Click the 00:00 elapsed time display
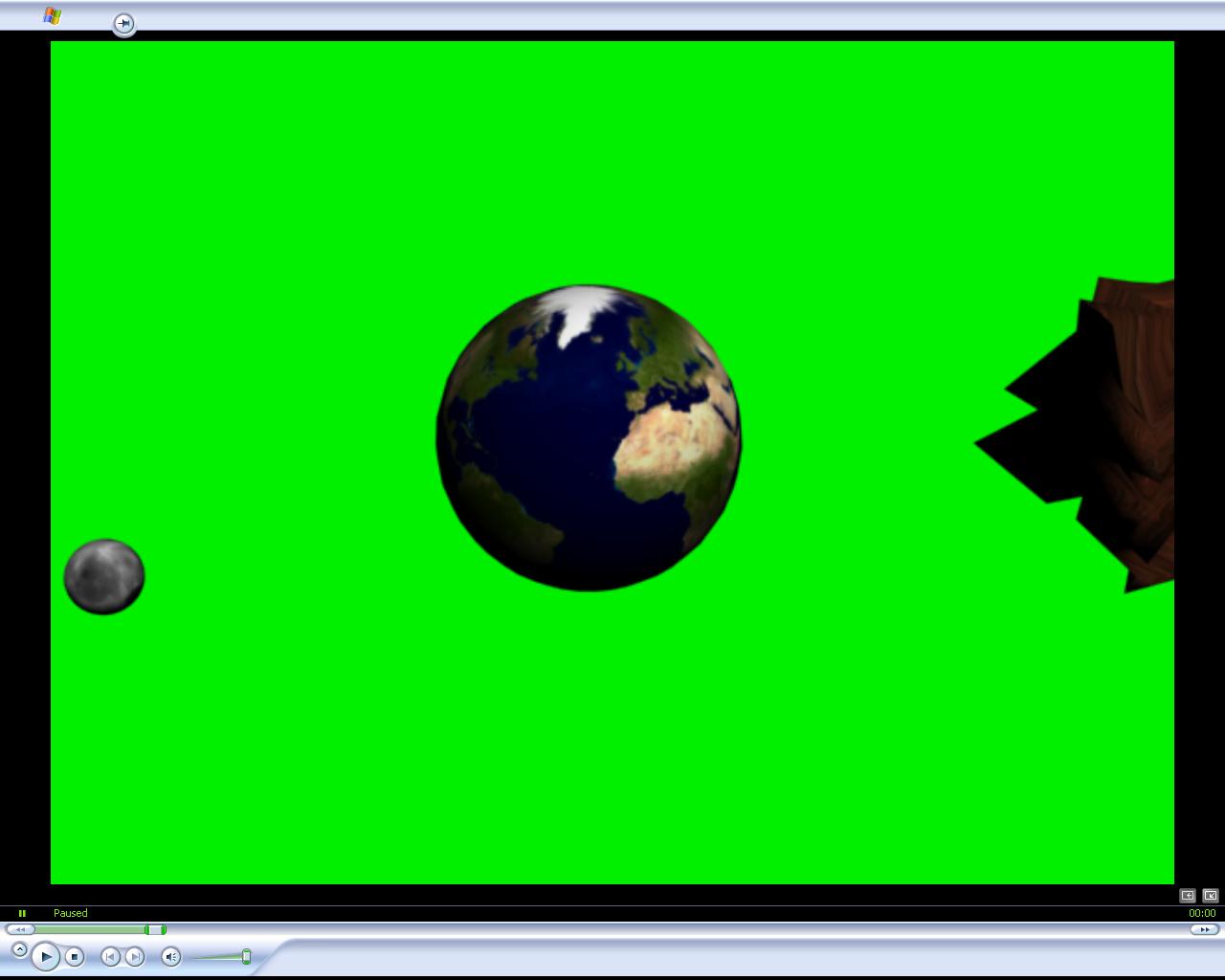Screen dimensions: 1225x980 point(1202,913)
